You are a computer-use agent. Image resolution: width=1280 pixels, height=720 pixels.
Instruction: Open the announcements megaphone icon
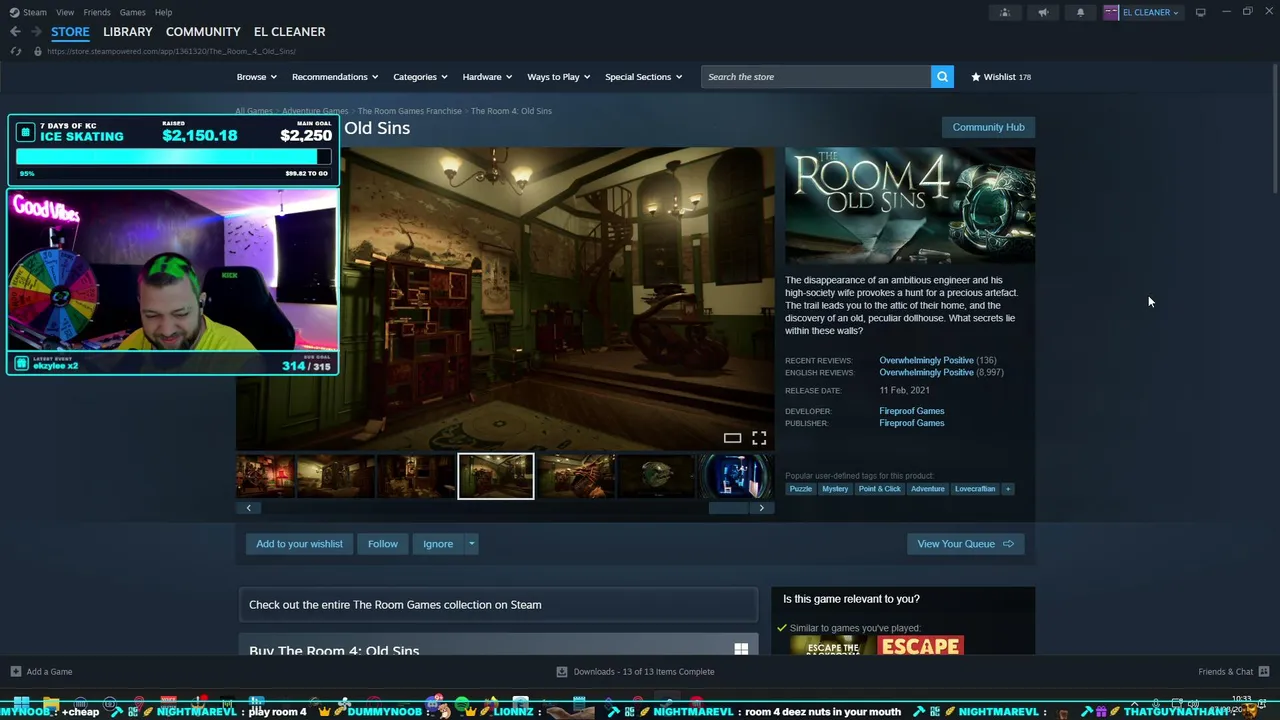[1043, 12]
